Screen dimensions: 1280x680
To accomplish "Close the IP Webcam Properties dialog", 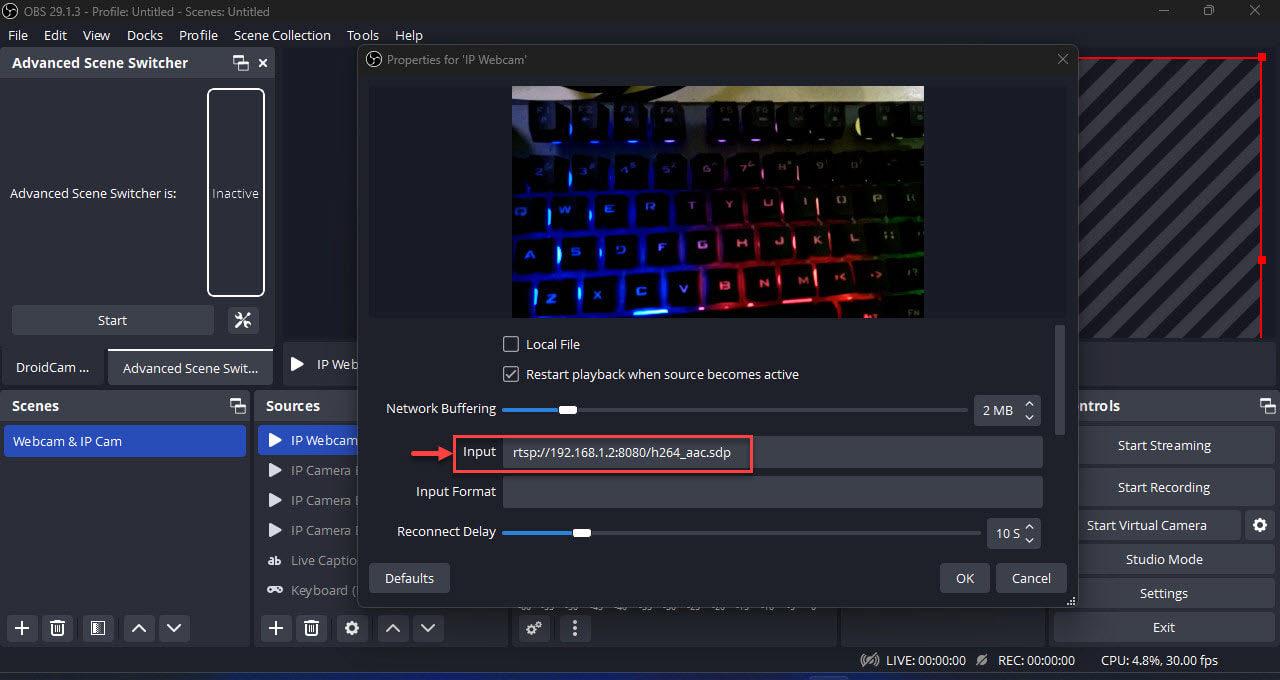I will (1063, 59).
